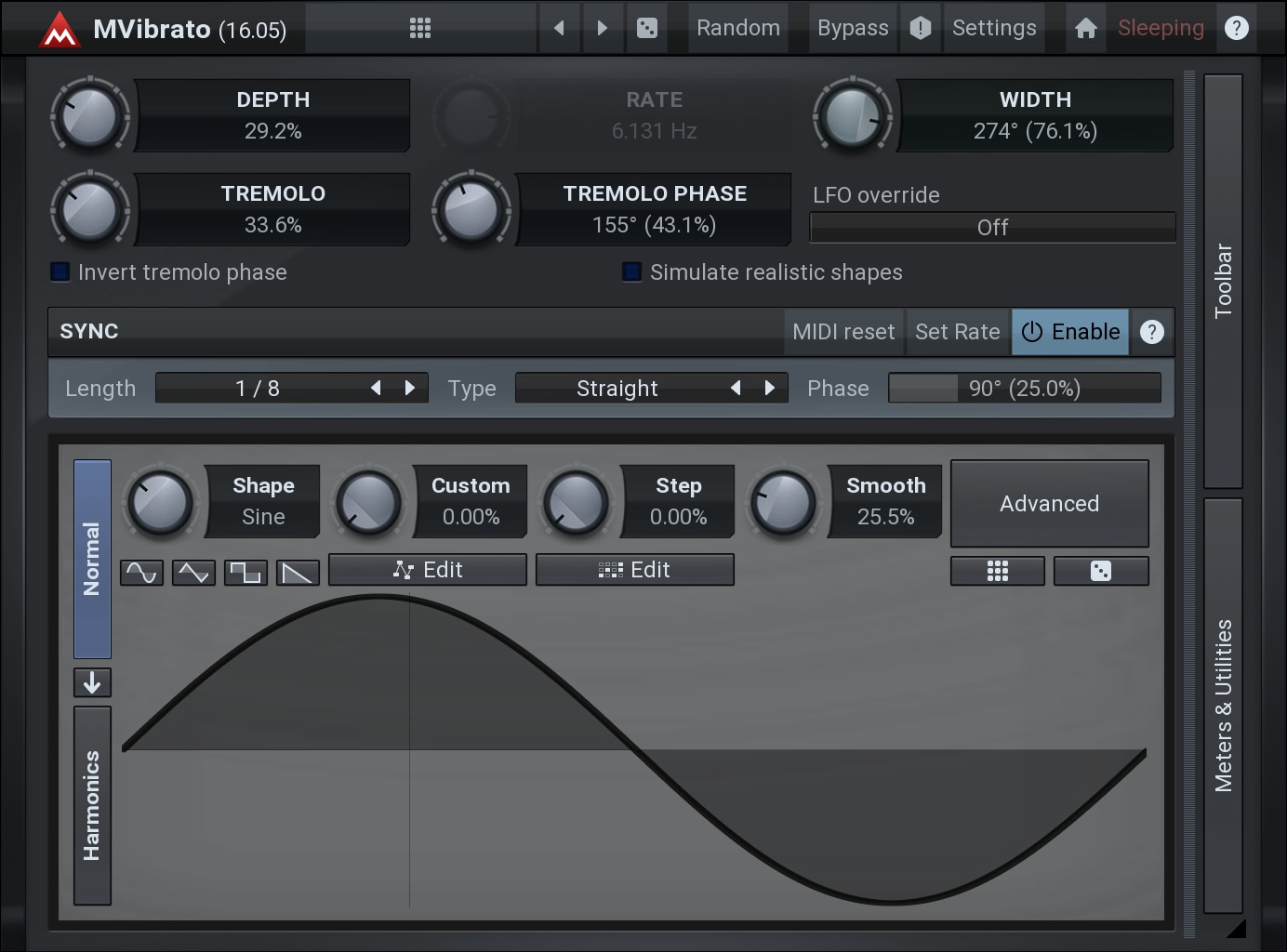Open the SYNC section help icon
This screenshot has height=952, width=1287.
1151,332
